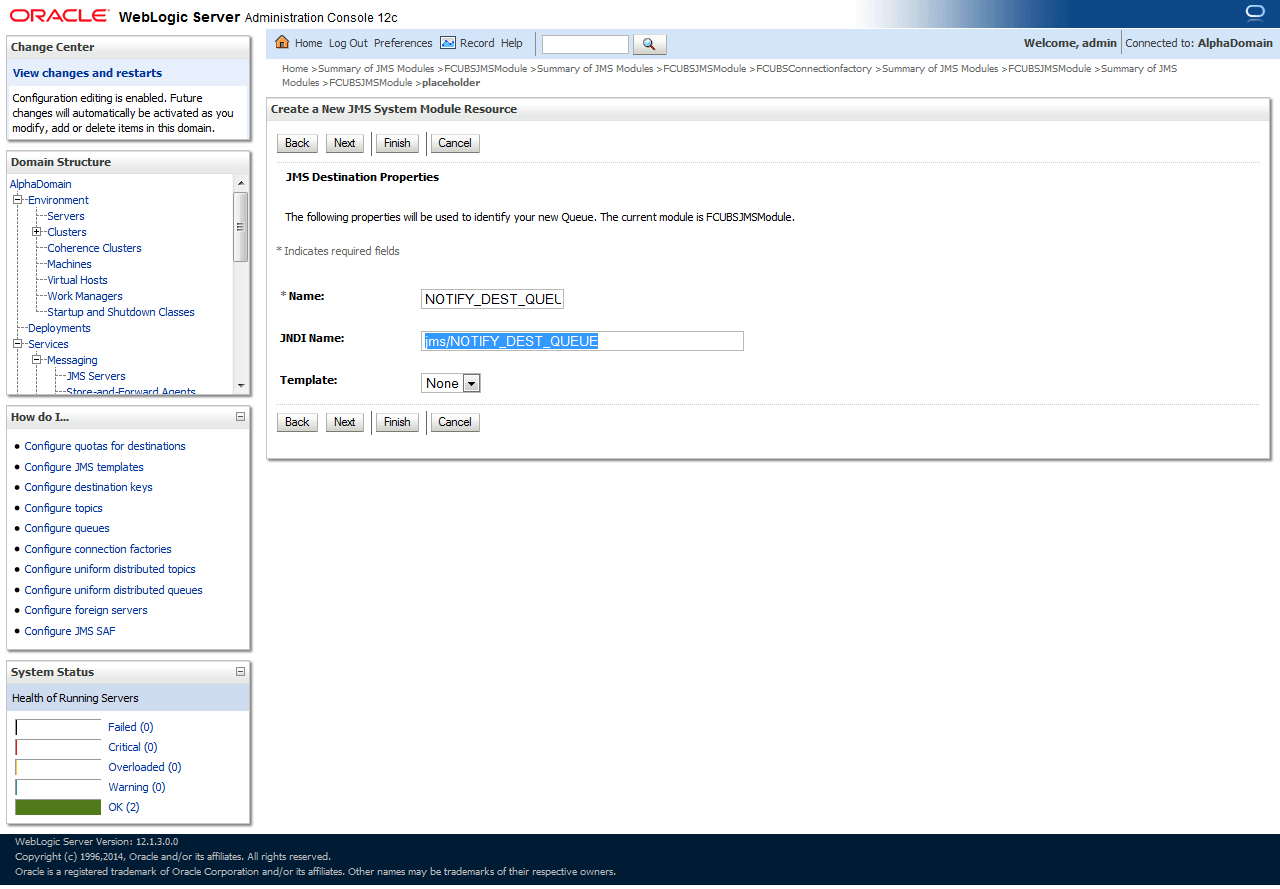The height and width of the screenshot is (889, 1280).
Task: Click the first Summary of JMS Modules breadcrumb
Action: point(376,69)
